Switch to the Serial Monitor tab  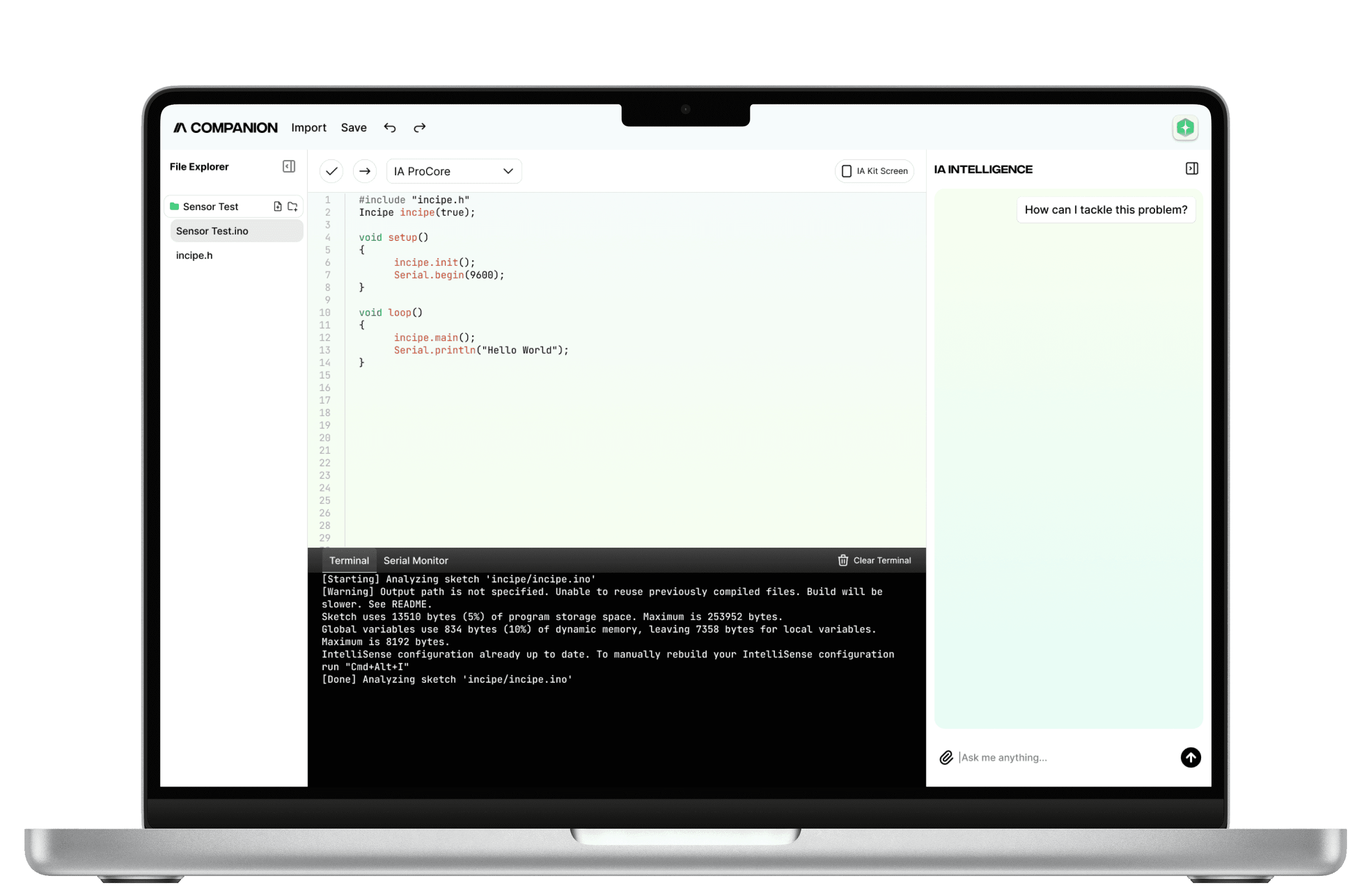pyautogui.click(x=416, y=560)
